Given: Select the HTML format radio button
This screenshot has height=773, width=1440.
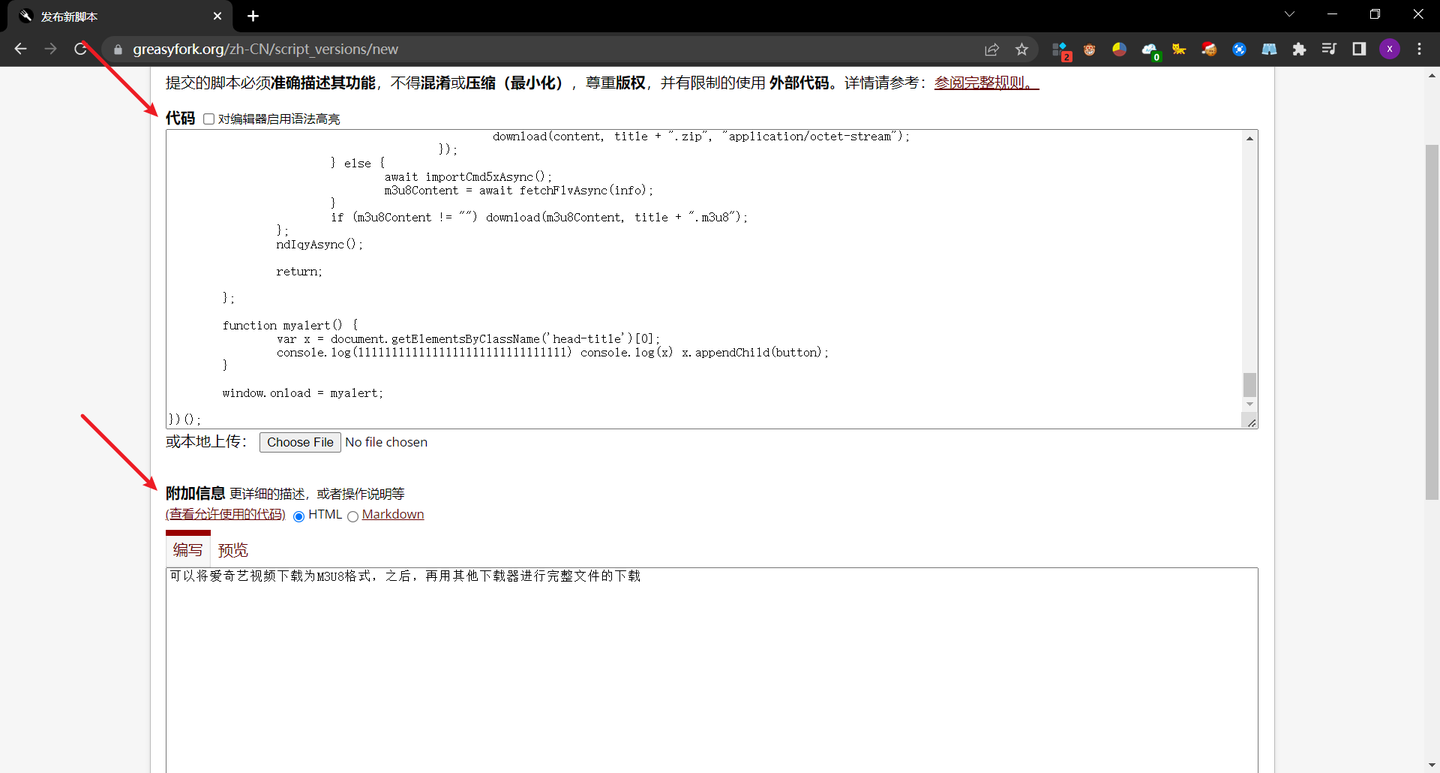Looking at the screenshot, I should (299, 516).
